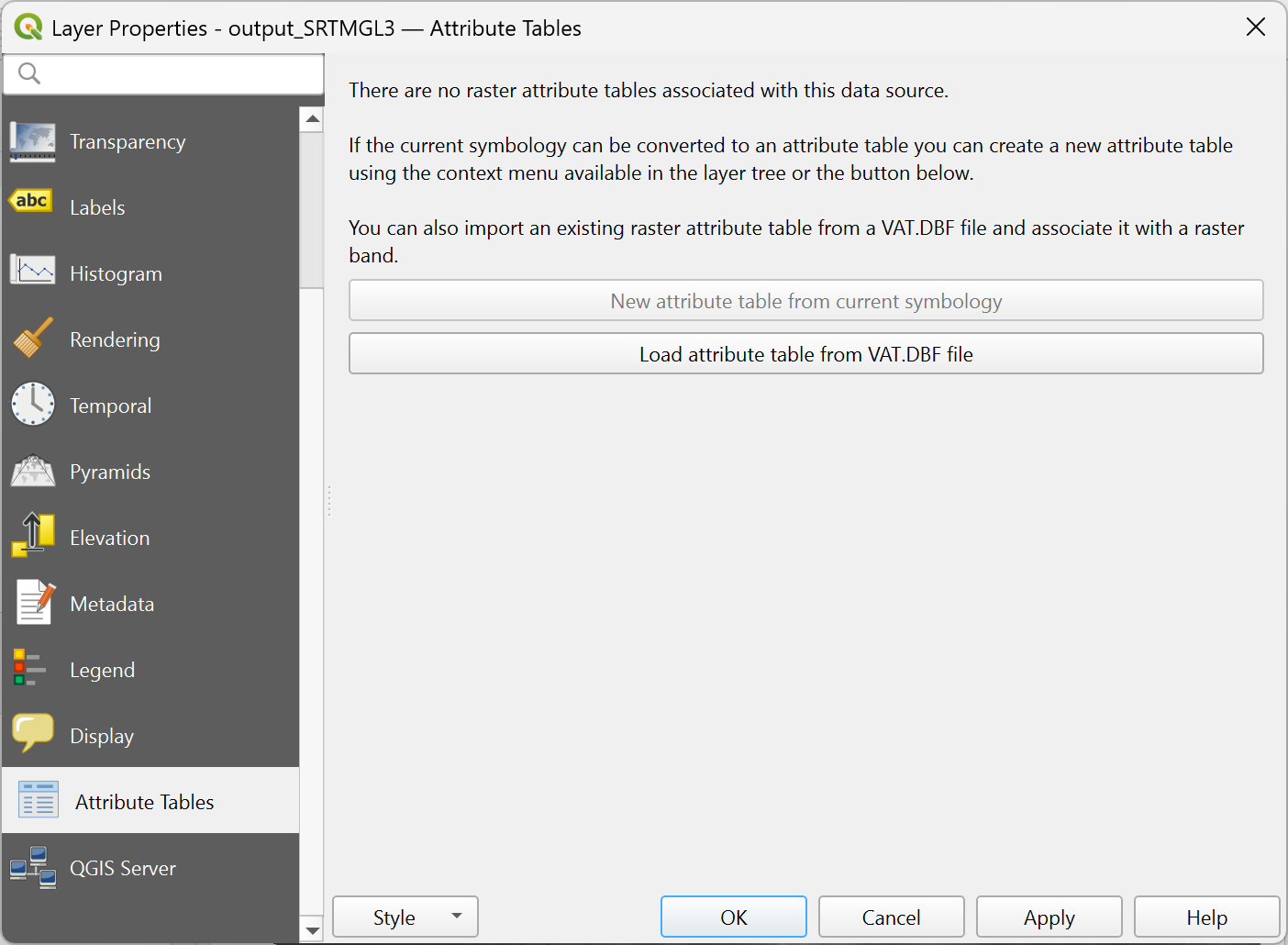1288x945 pixels.
Task: Focus the settings search field
Action: tap(174, 74)
